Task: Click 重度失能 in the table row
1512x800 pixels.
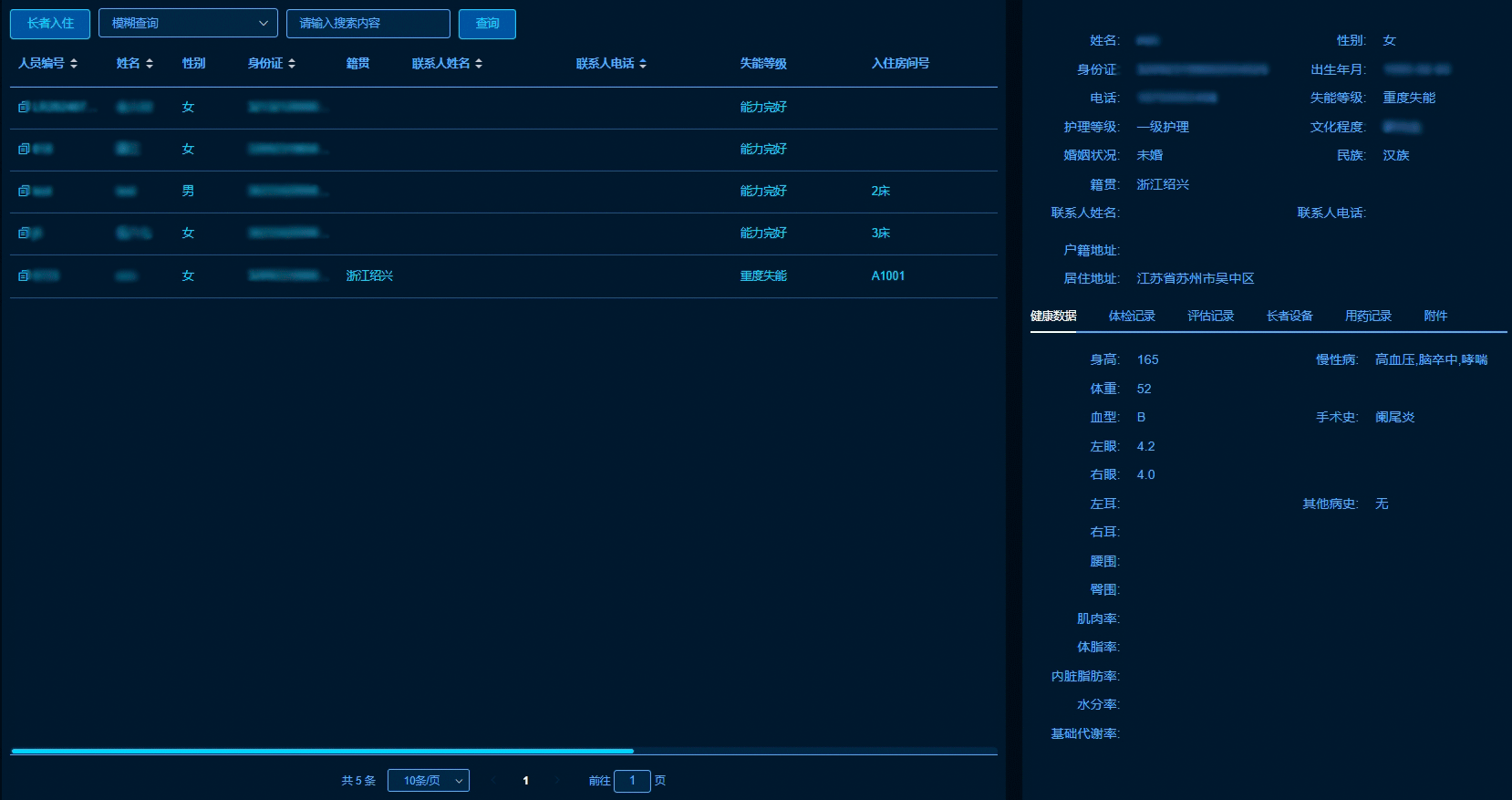Action: (x=763, y=275)
